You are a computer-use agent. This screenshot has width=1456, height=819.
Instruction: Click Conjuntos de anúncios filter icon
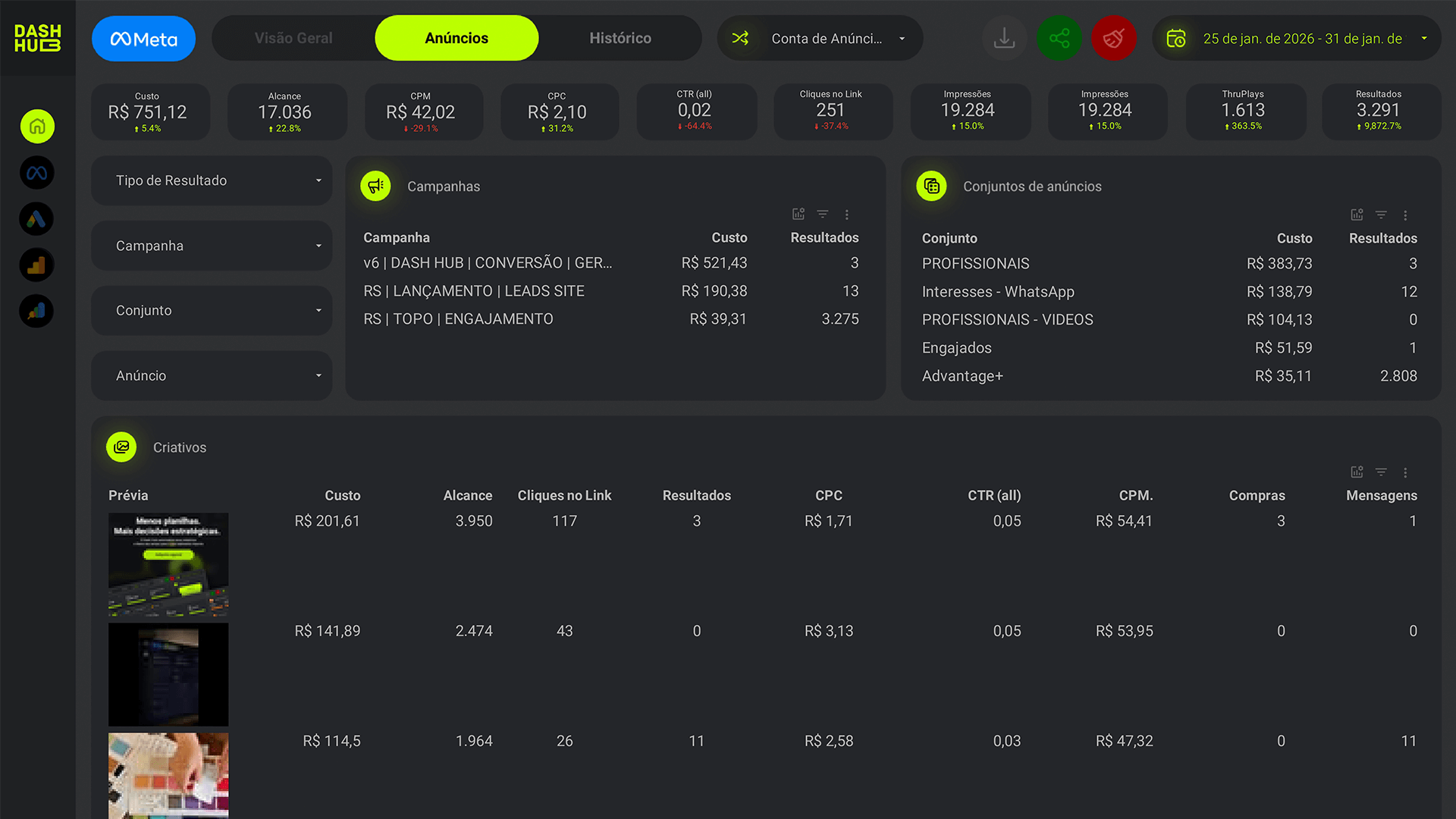pos(1381,215)
